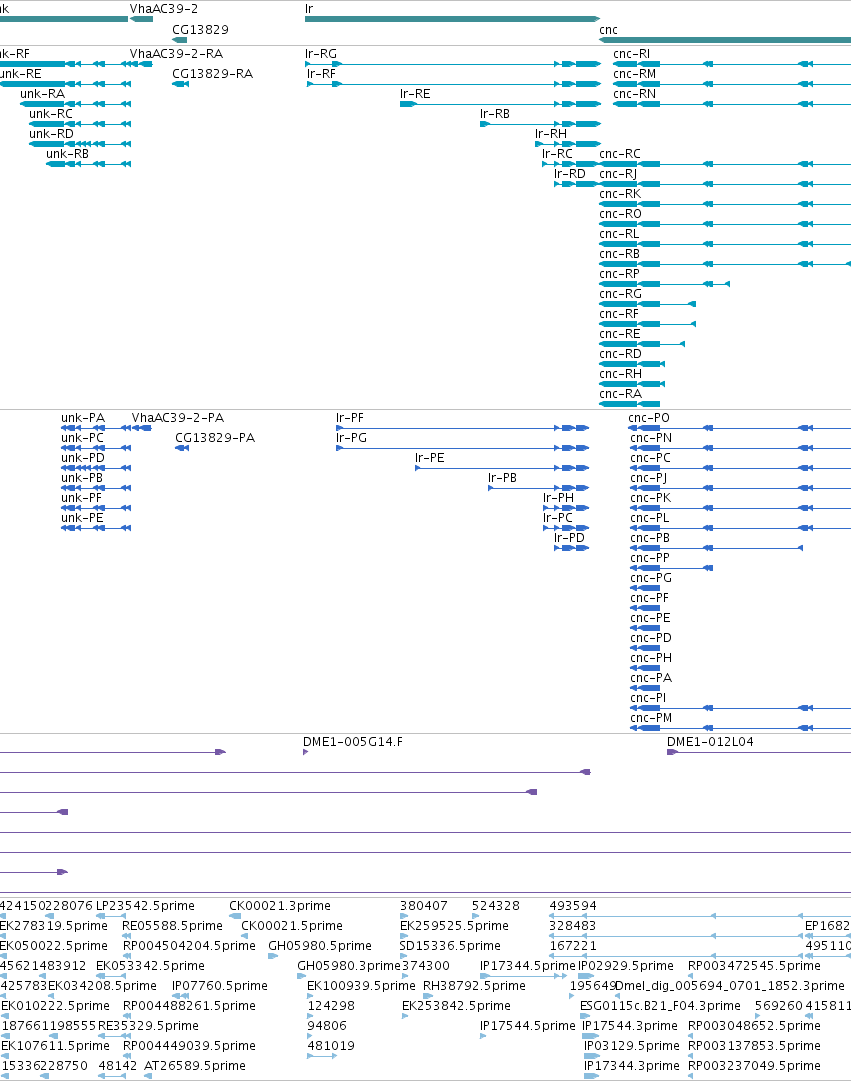
Task: Select transcript cnc-RP
Action: pyautogui.click(x=619, y=274)
